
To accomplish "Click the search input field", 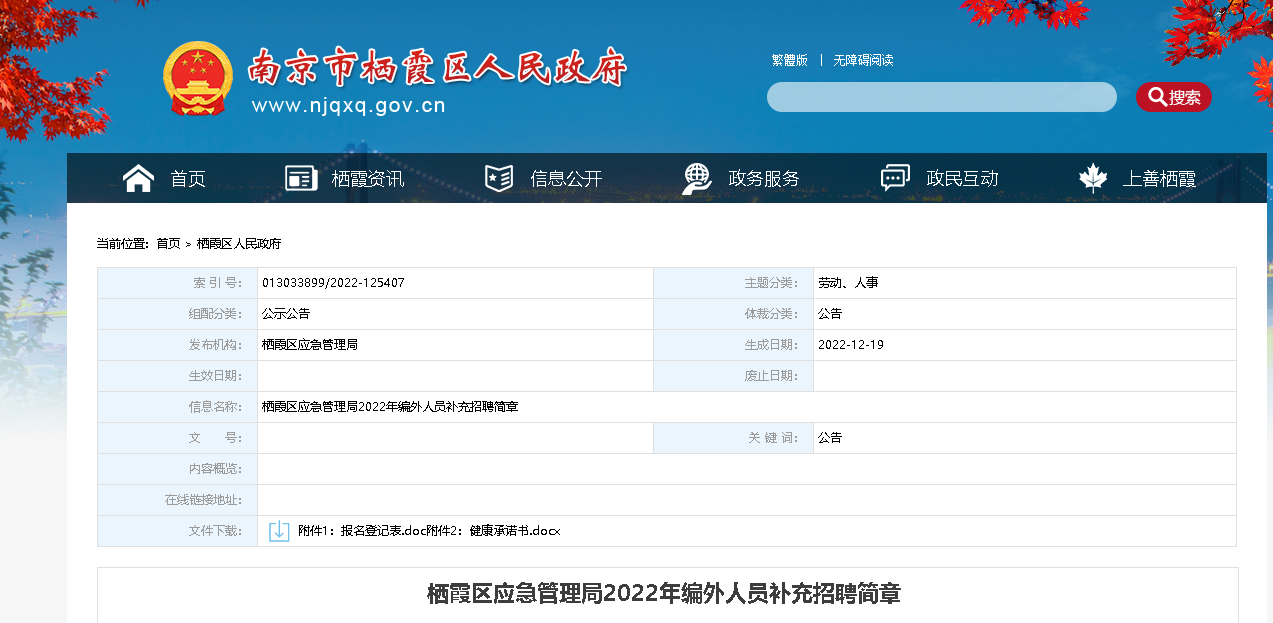I will point(941,97).
